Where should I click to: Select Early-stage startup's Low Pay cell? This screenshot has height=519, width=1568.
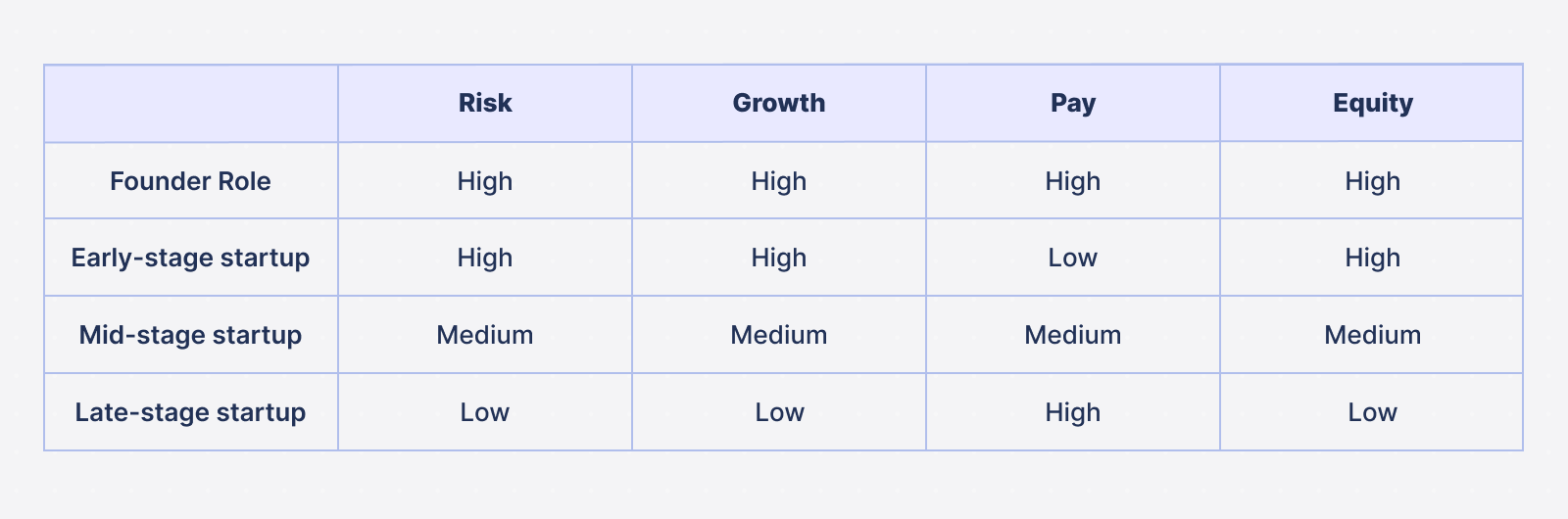tap(1073, 258)
